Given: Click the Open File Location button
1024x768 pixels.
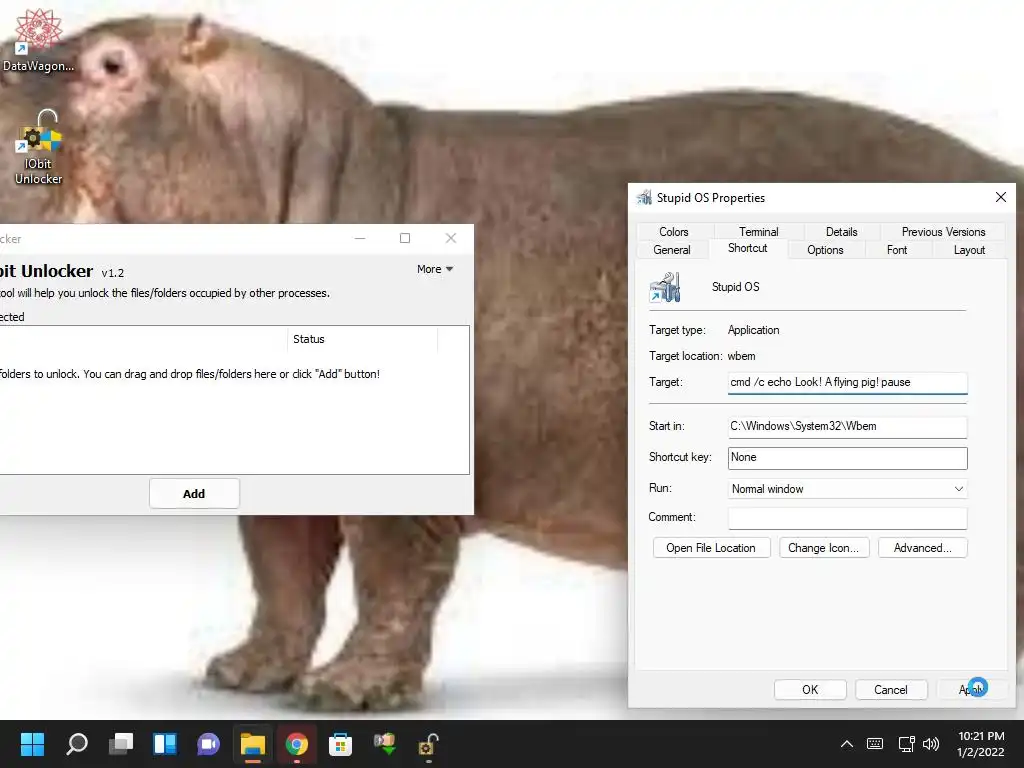Looking at the screenshot, I should pyautogui.click(x=711, y=548).
